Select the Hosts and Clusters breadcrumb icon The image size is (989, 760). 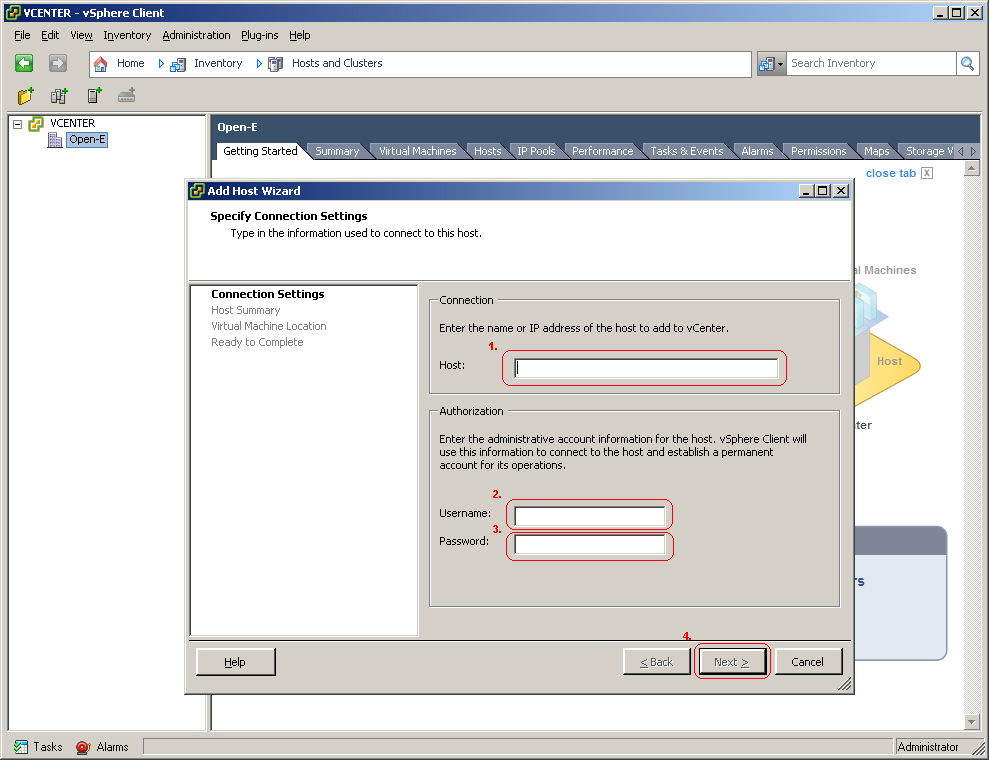click(276, 64)
